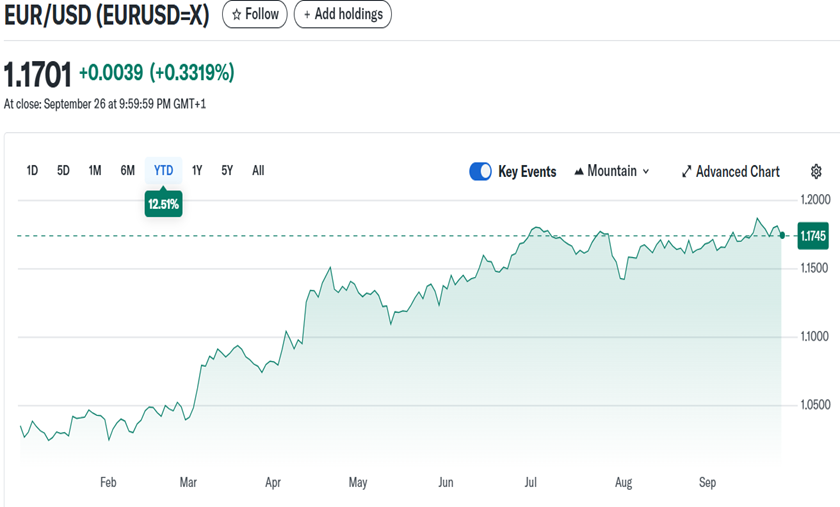Click the mountain chart type icon

(x=579, y=171)
